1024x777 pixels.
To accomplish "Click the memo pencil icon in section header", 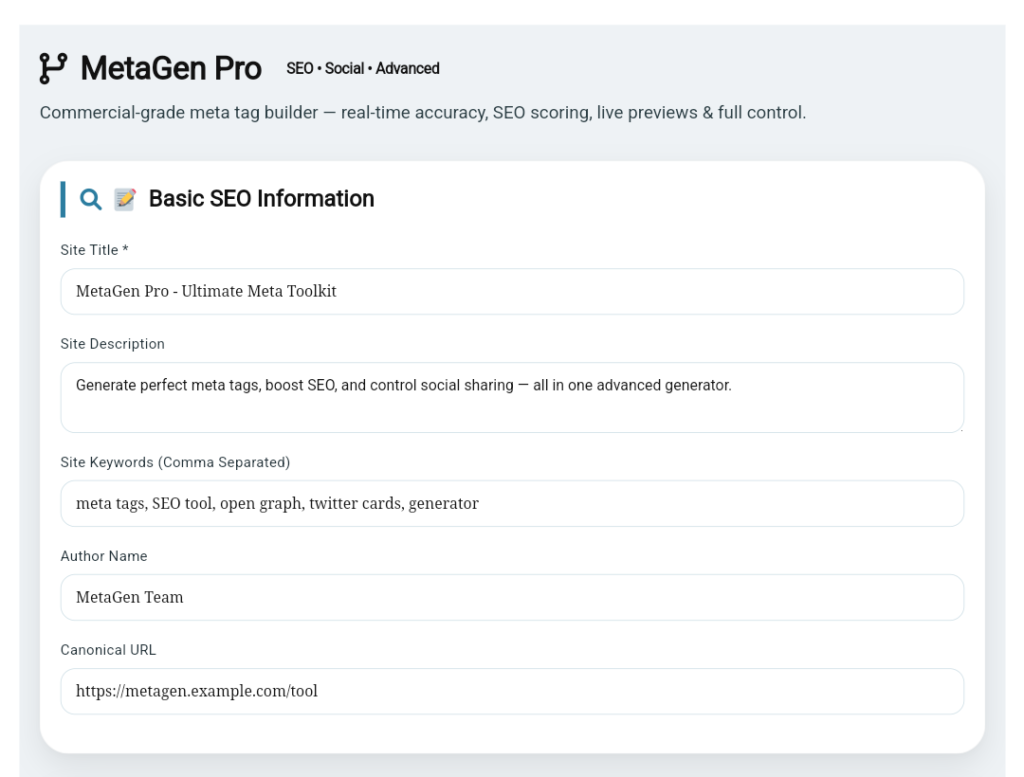I will 125,199.
